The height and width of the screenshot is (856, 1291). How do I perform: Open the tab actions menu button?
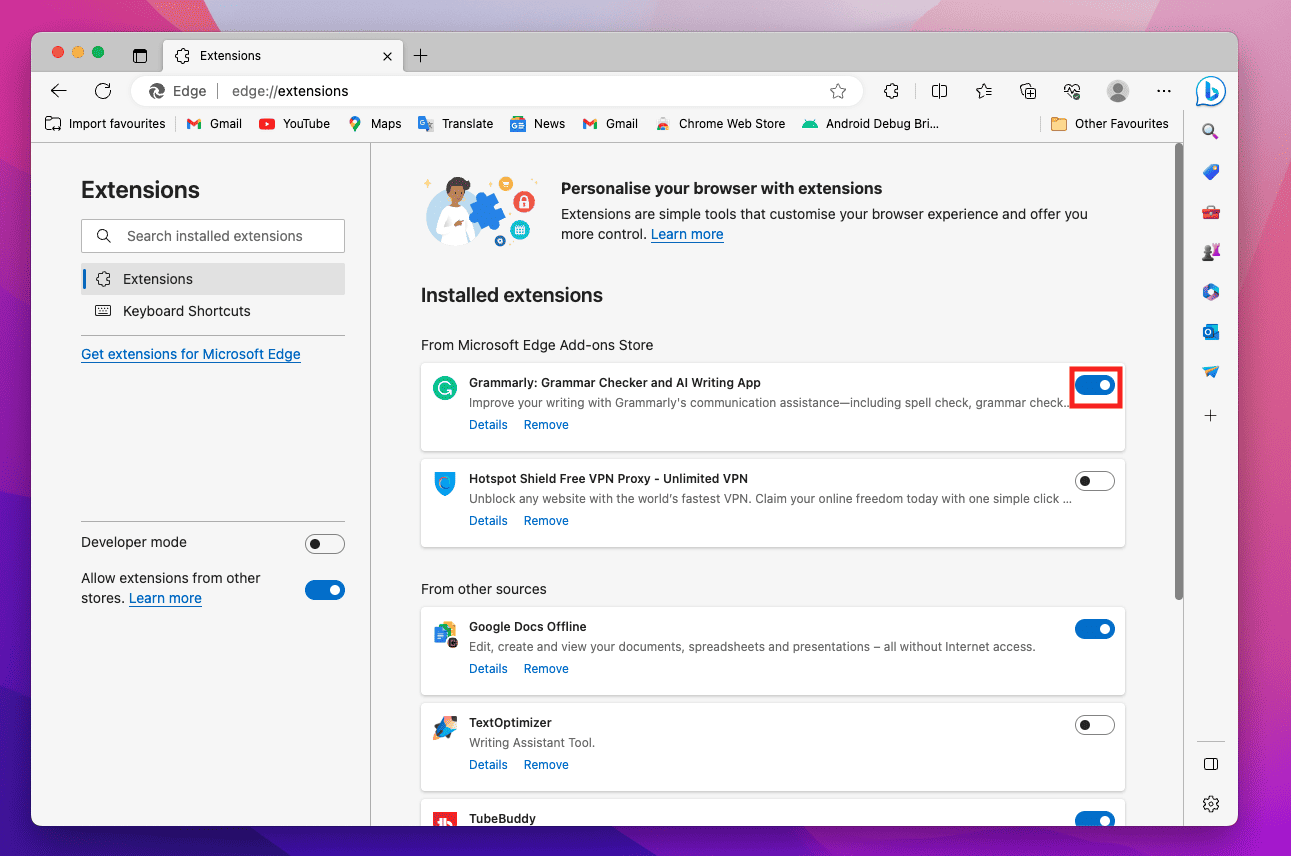pos(140,56)
